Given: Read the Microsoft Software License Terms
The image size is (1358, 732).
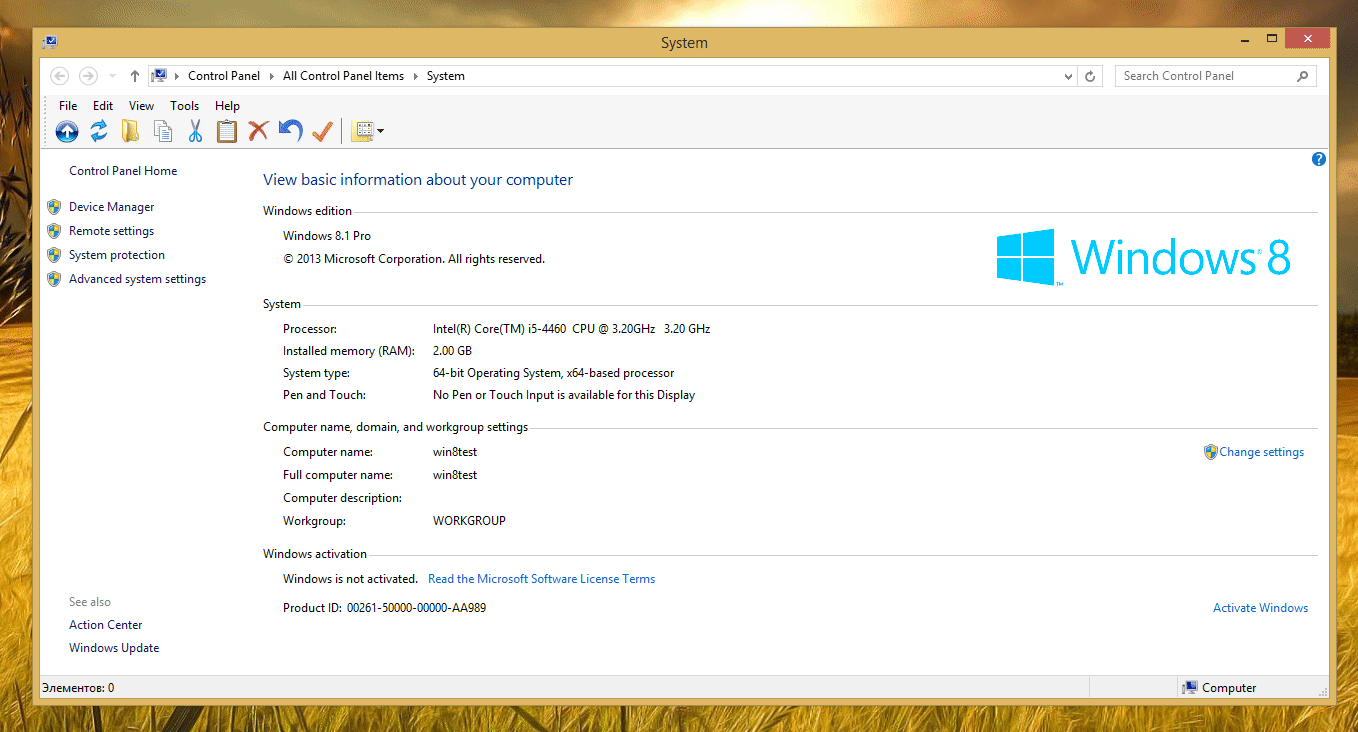Looking at the screenshot, I should pyautogui.click(x=541, y=579).
